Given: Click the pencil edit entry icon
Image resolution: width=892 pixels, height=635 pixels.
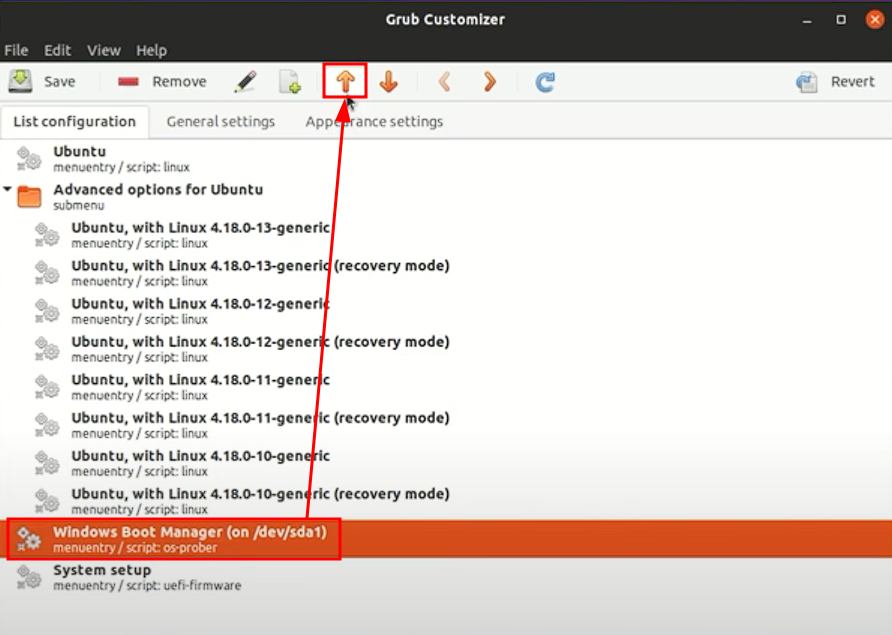Looking at the screenshot, I should (x=245, y=81).
